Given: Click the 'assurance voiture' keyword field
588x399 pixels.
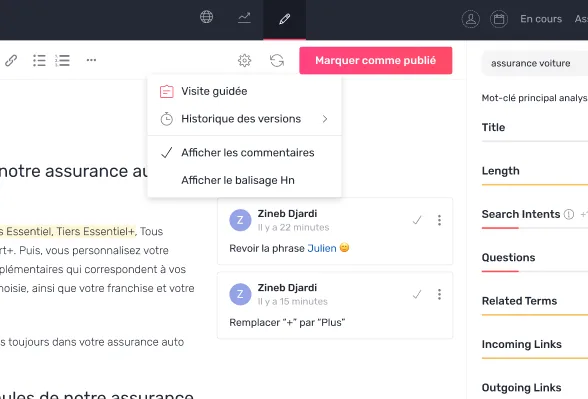Looking at the screenshot, I should 535,63.
